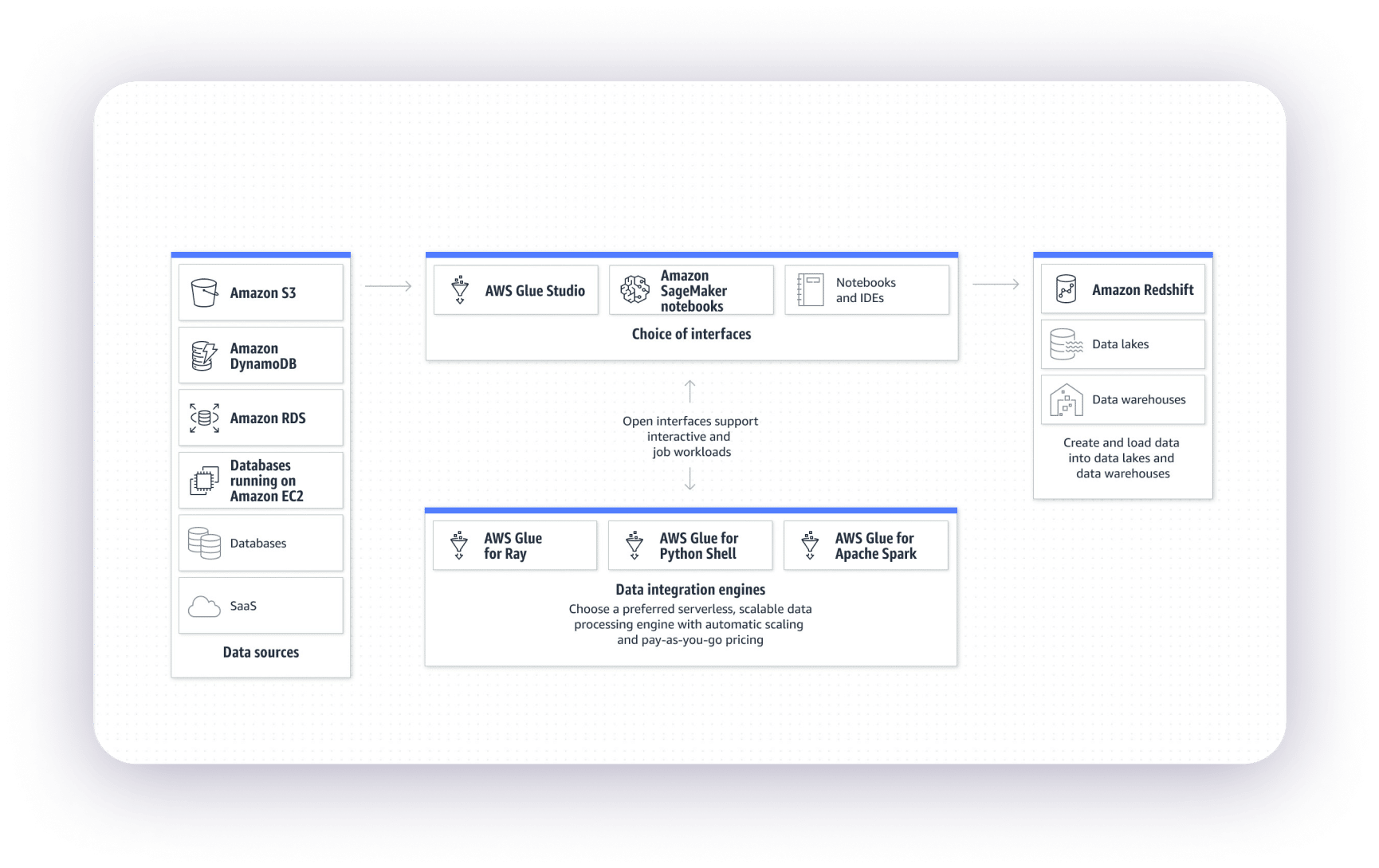Select the Data lakes label

pos(1121,344)
